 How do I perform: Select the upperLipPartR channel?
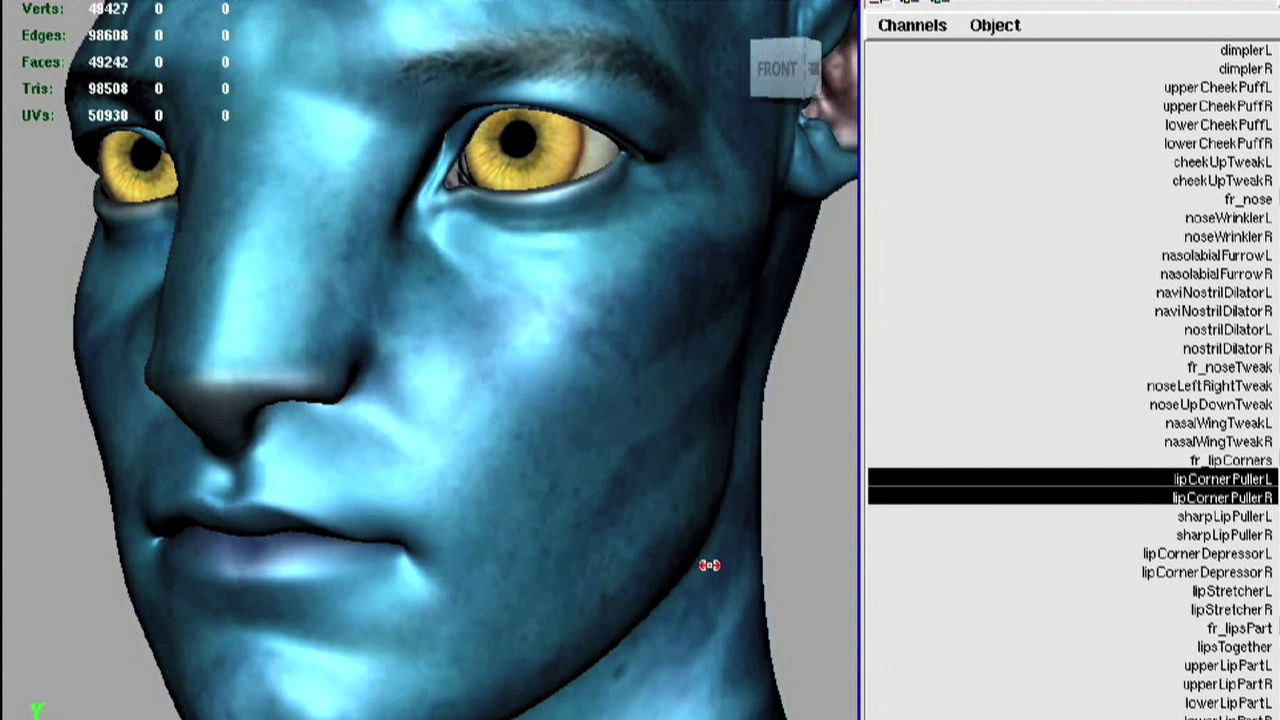click(1227, 685)
